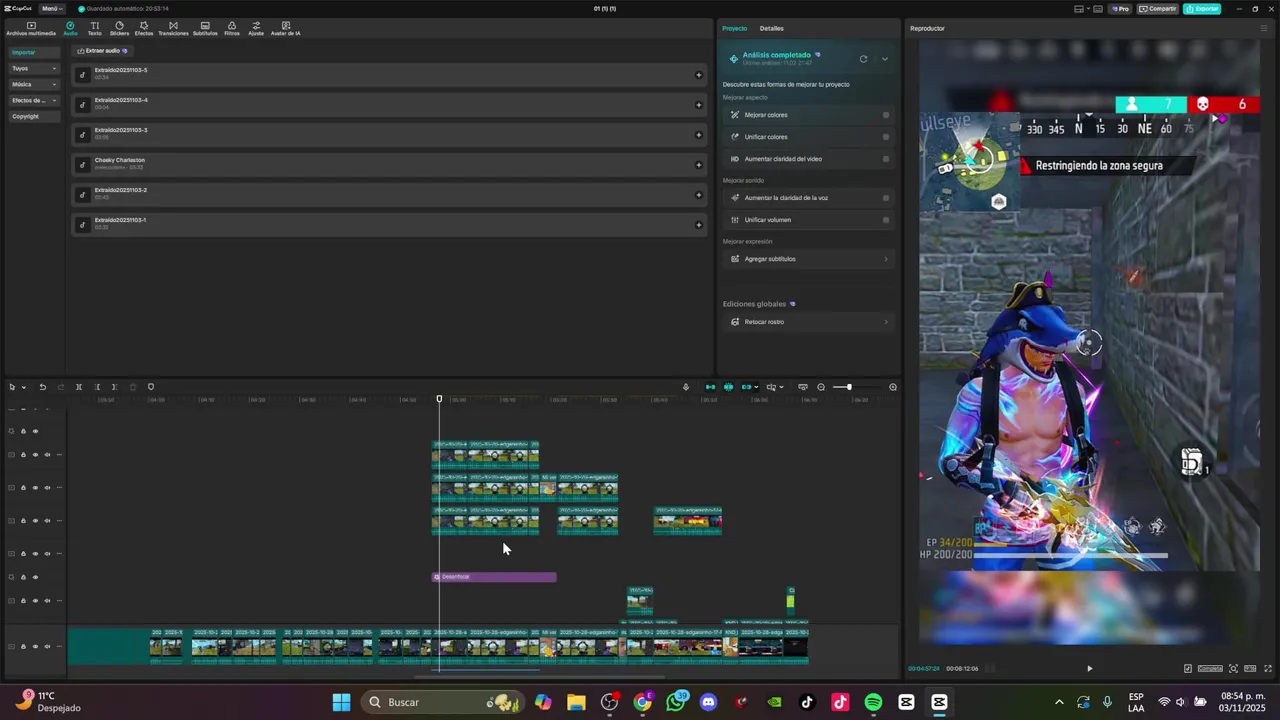Open the Texto tool tab

pos(94,28)
